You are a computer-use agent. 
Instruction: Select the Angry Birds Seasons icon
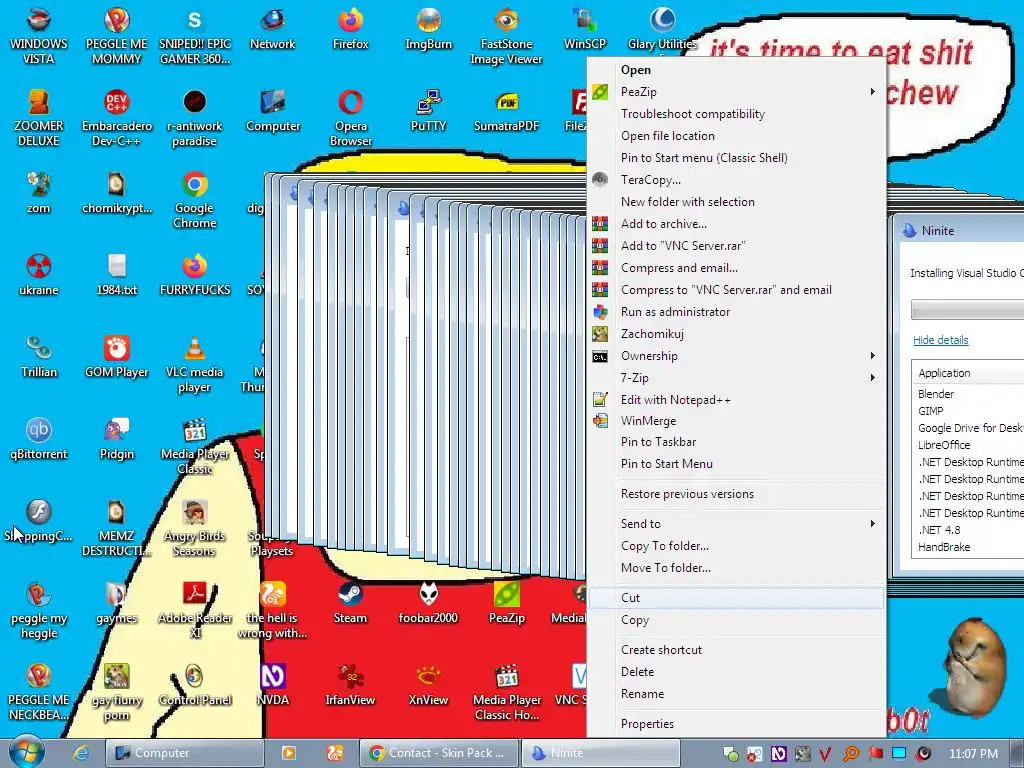pos(195,528)
